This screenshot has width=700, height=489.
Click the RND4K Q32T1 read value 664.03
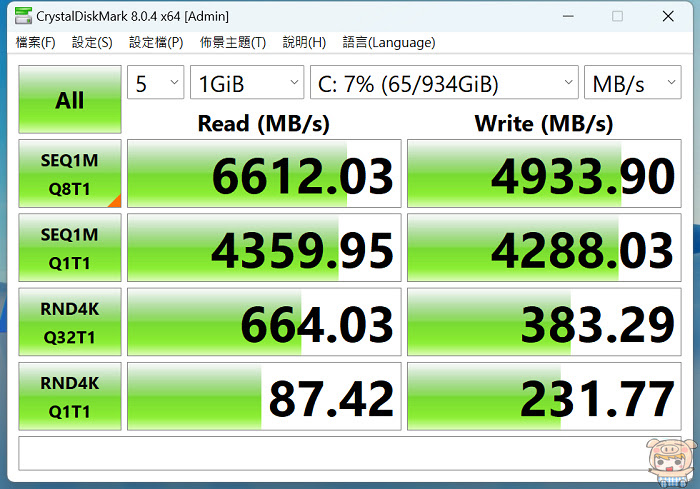(x=264, y=322)
